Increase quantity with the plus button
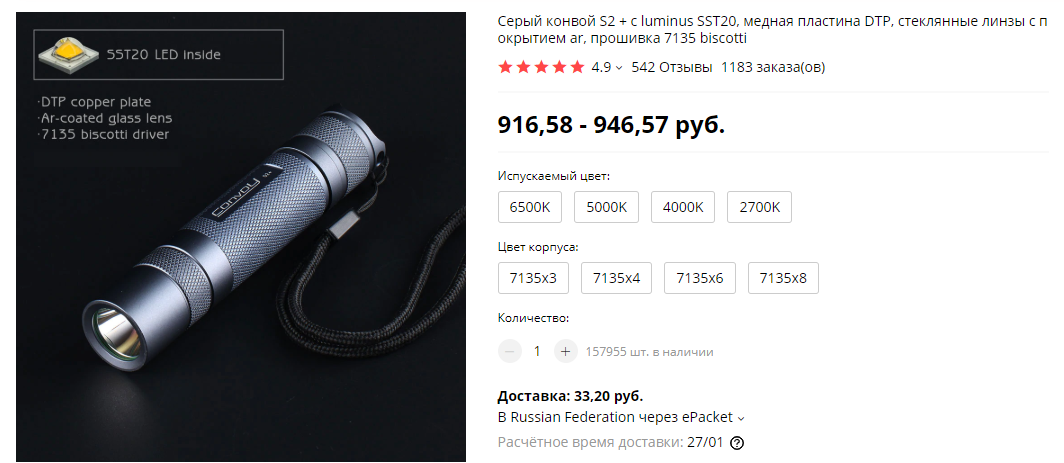 click(565, 351)
